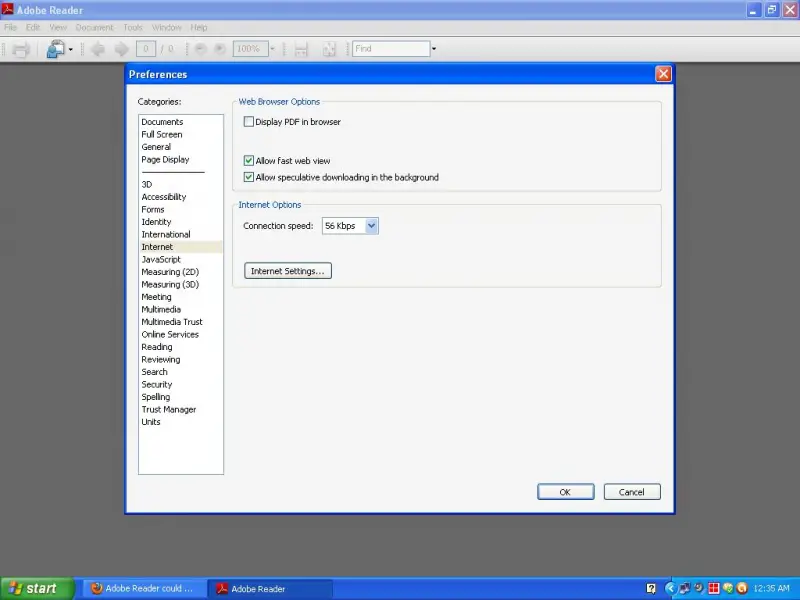The image size is (800, 600).
Task: Select the Reading category
Action: pyautogui.click(x=157, y=347)
